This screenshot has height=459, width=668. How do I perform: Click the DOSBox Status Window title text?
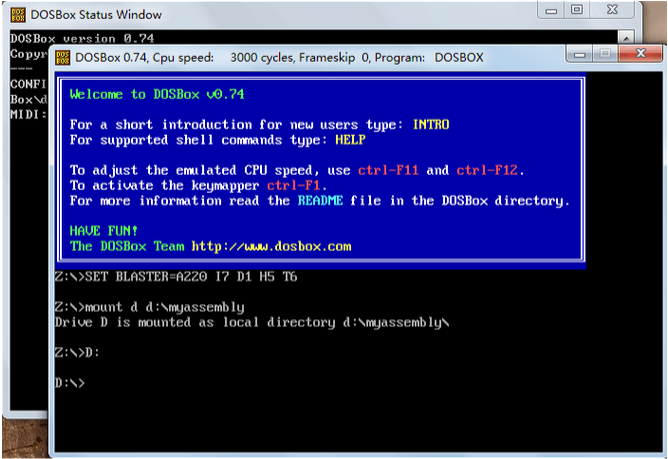click(96, 15)
